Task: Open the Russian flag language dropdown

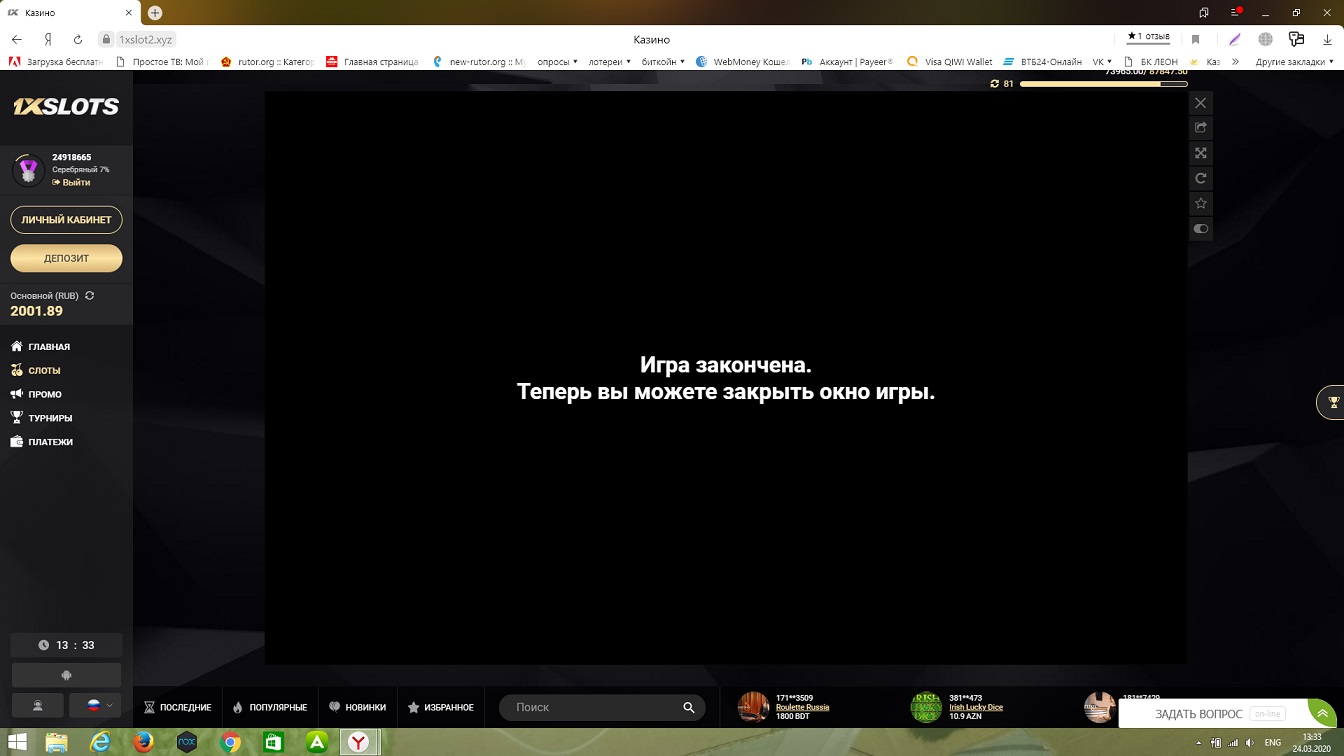Action: click(99, 705)
